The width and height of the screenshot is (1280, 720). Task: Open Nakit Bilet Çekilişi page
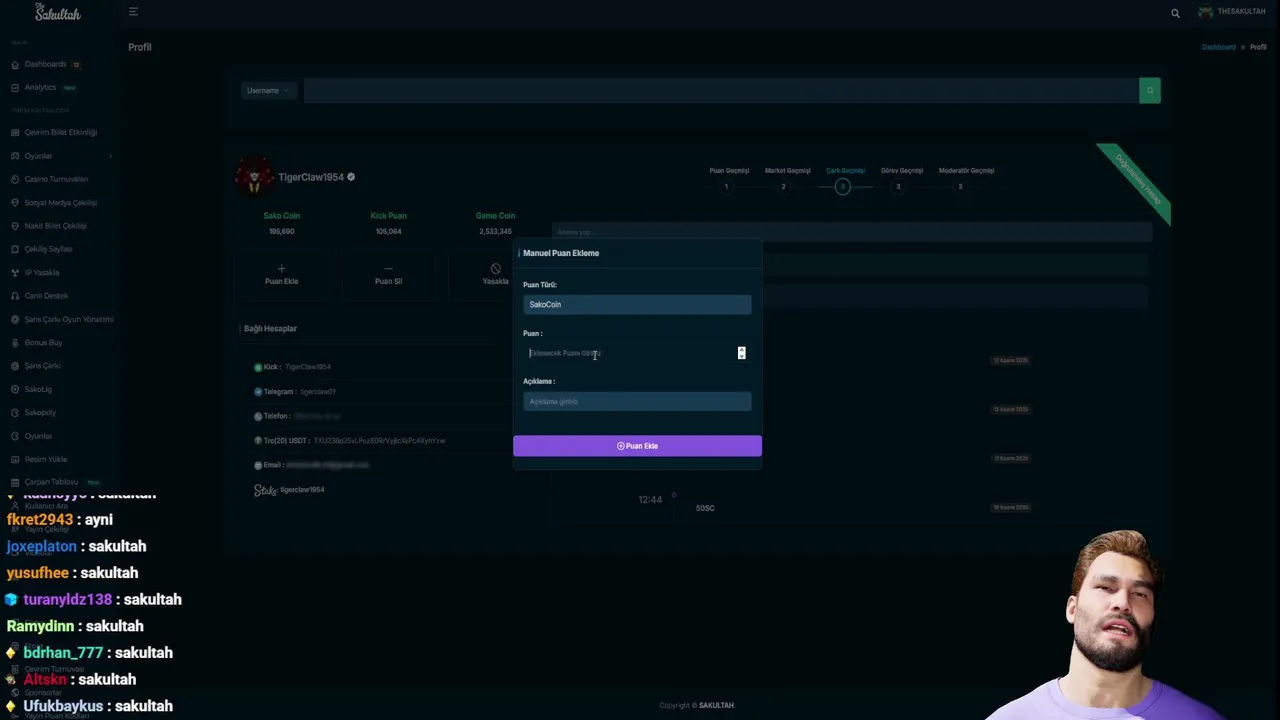[55, 226]
